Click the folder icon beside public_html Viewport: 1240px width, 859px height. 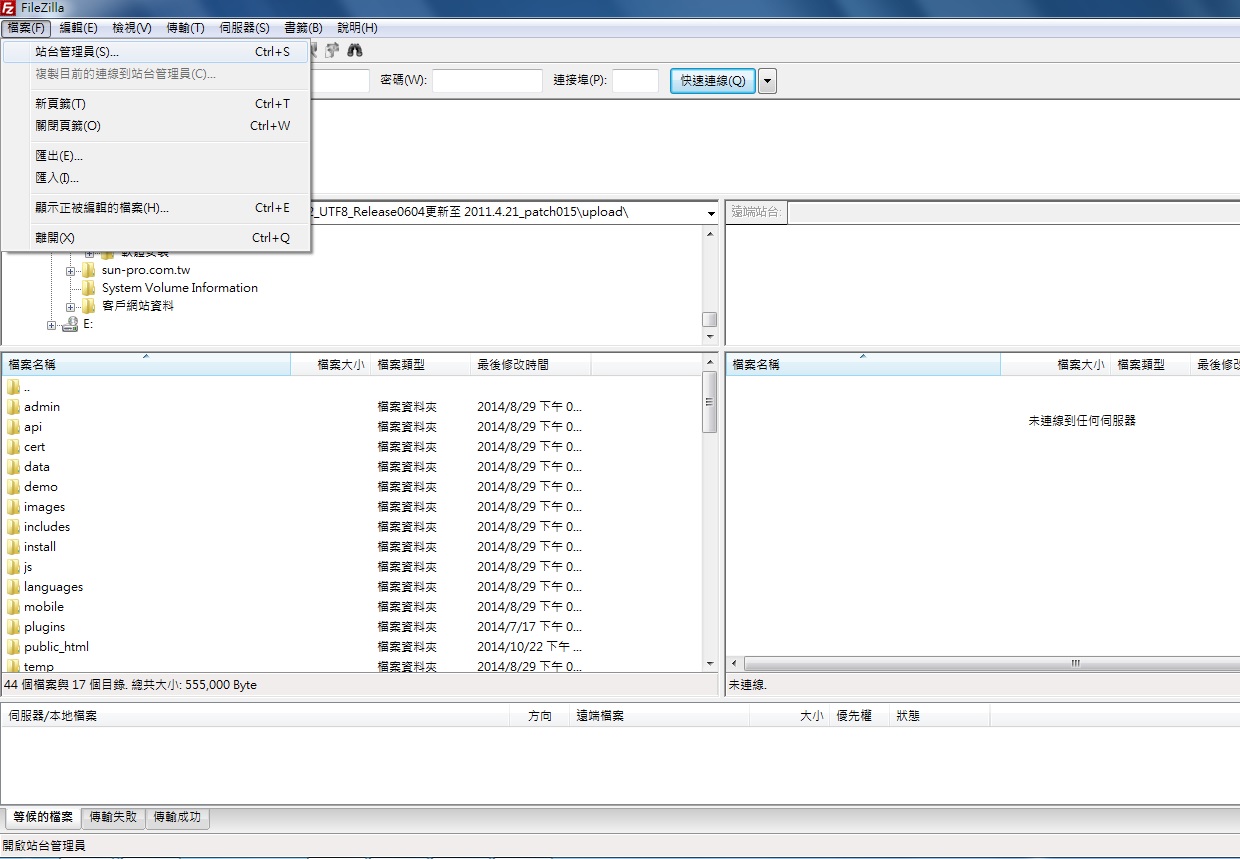point(13,647)
